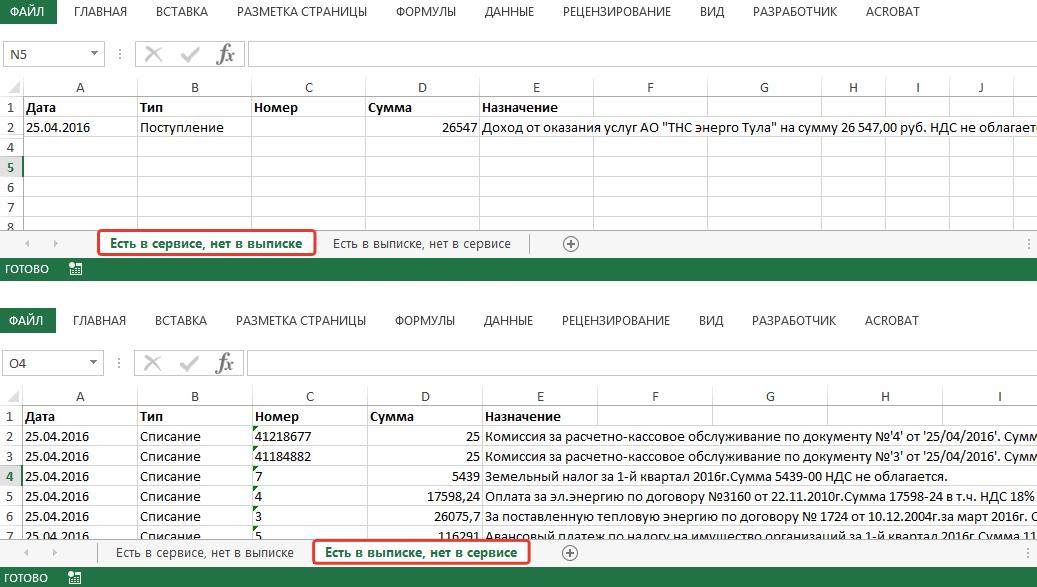Select cell containing 'Поступление'
Image resolution: width=1037 pixels, height=587 pixels.
point(194,128)
